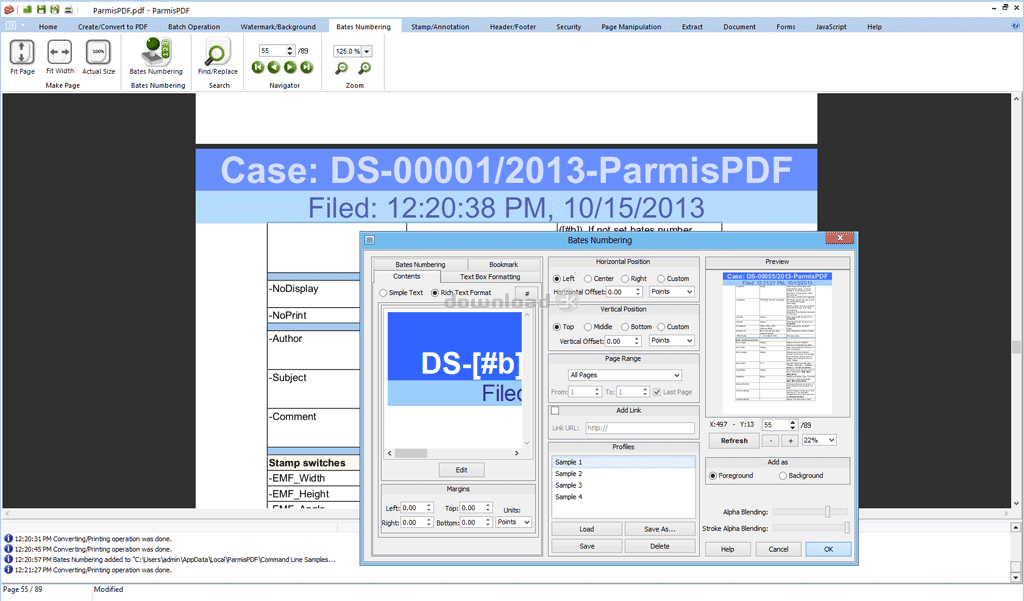Click the Left margin spinner arrows

428,508
